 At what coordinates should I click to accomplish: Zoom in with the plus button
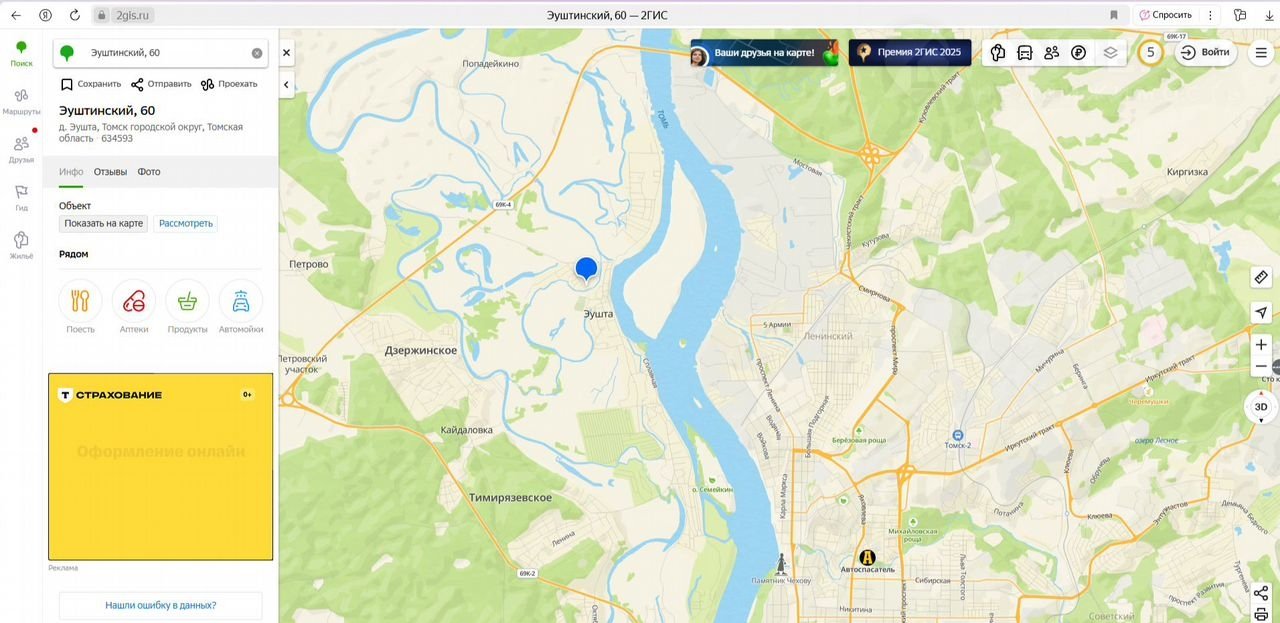click(x=1261, y=345)
